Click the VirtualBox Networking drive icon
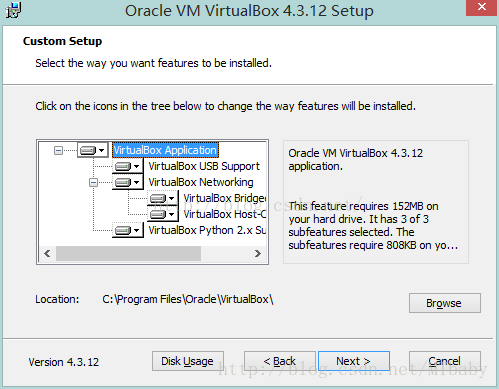499x389 pixels. pos(123,182)
